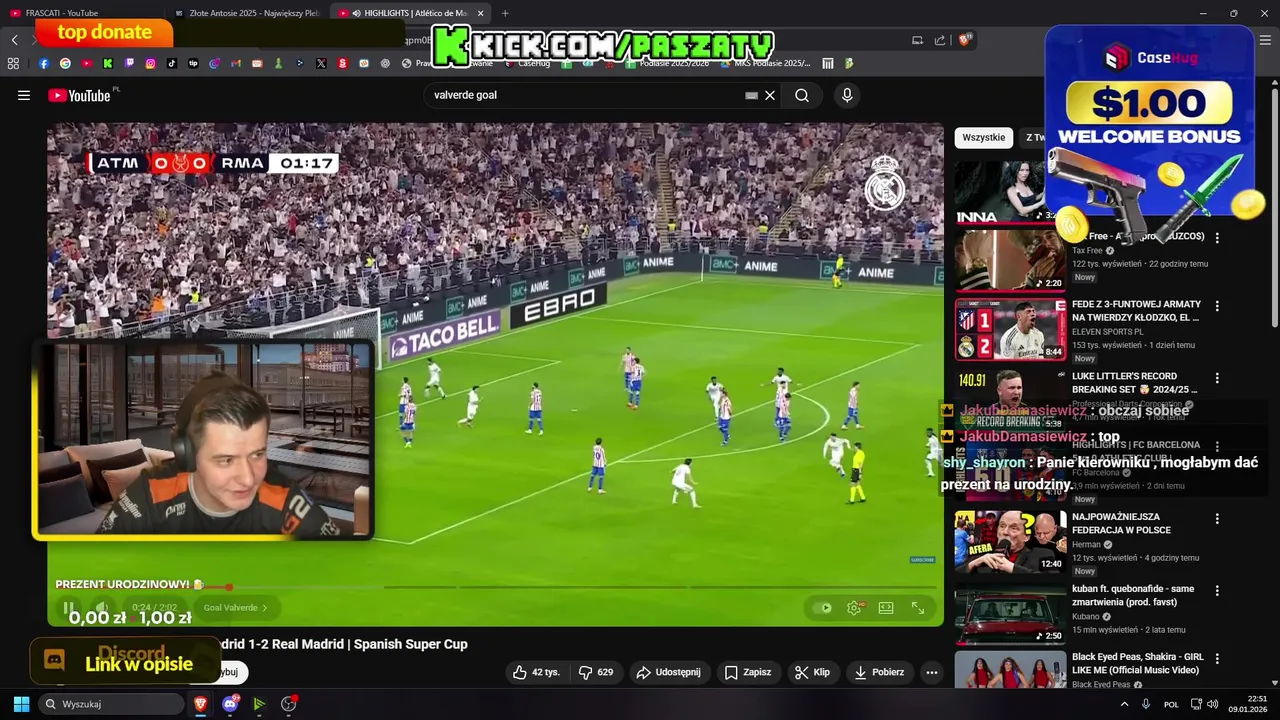Close the HIGHLIGHTS Atlético tab

pos(481,13)
